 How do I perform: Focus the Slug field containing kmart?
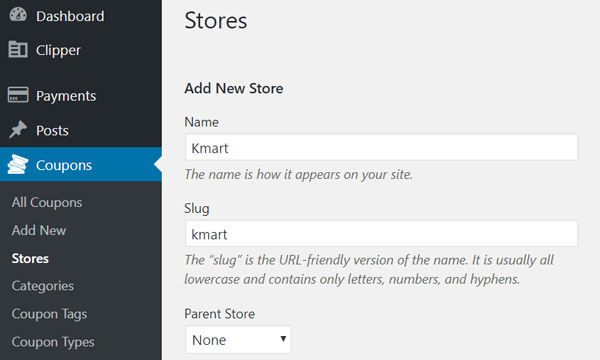(x=382, y=233)
